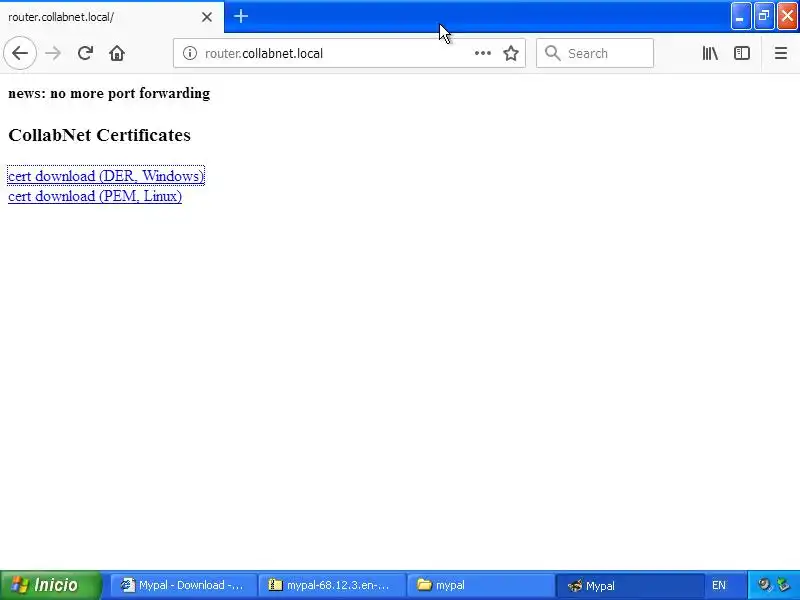Click the CollabNet Certificates heading
The width and height of the screenshot is (800, 600).
(x=99, y=135)
